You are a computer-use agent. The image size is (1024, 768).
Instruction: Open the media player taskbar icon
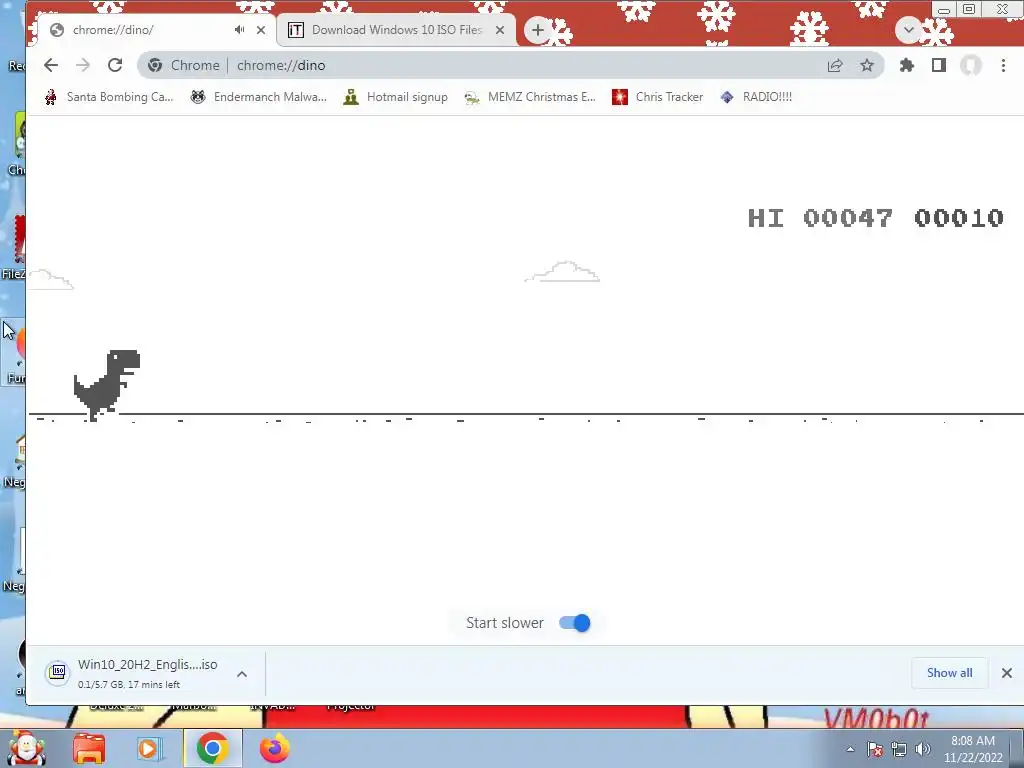(150, 748)
